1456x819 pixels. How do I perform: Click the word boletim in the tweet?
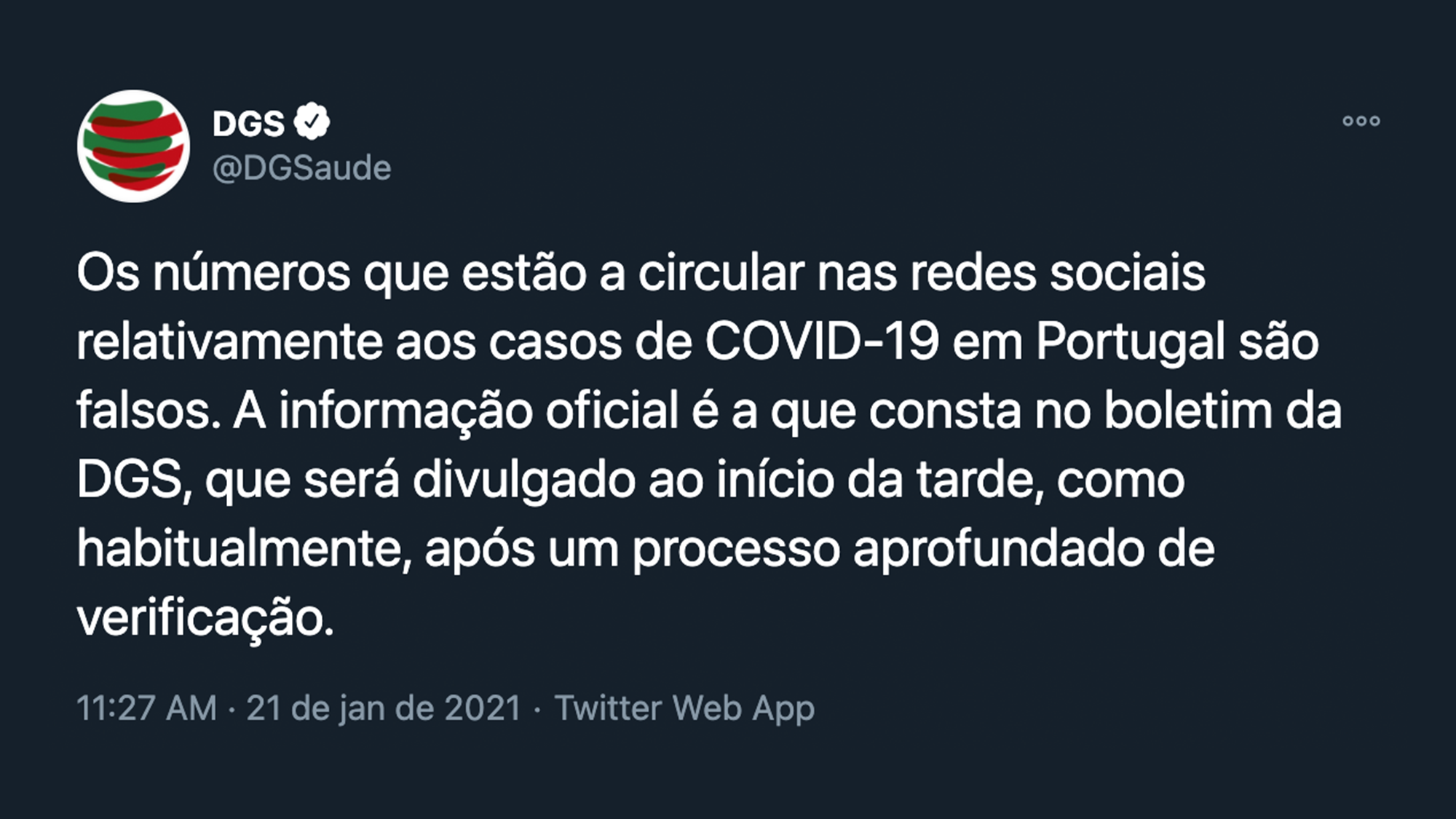coord(1188,411)
